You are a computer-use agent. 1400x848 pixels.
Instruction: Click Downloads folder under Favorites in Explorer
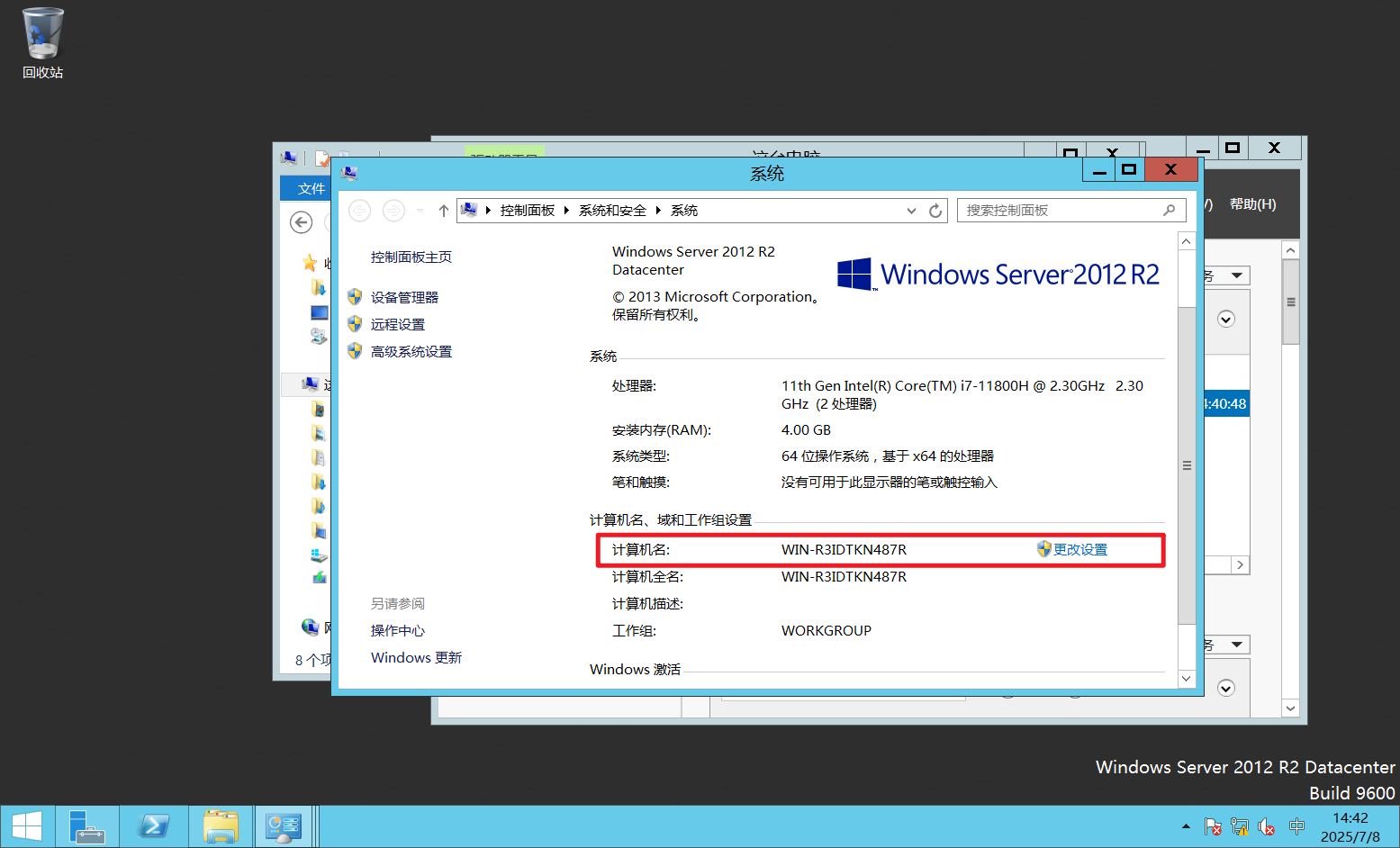tap(319, 287)
